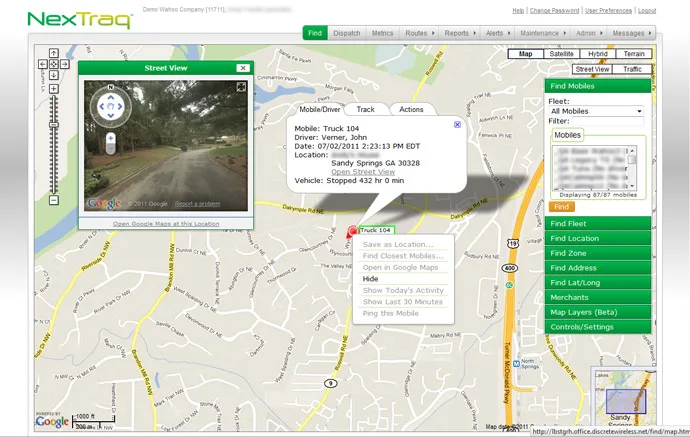Screen dimensions: 690x437
Task: Open the Reports menu dropdown
Action: (x=460, y=33)
